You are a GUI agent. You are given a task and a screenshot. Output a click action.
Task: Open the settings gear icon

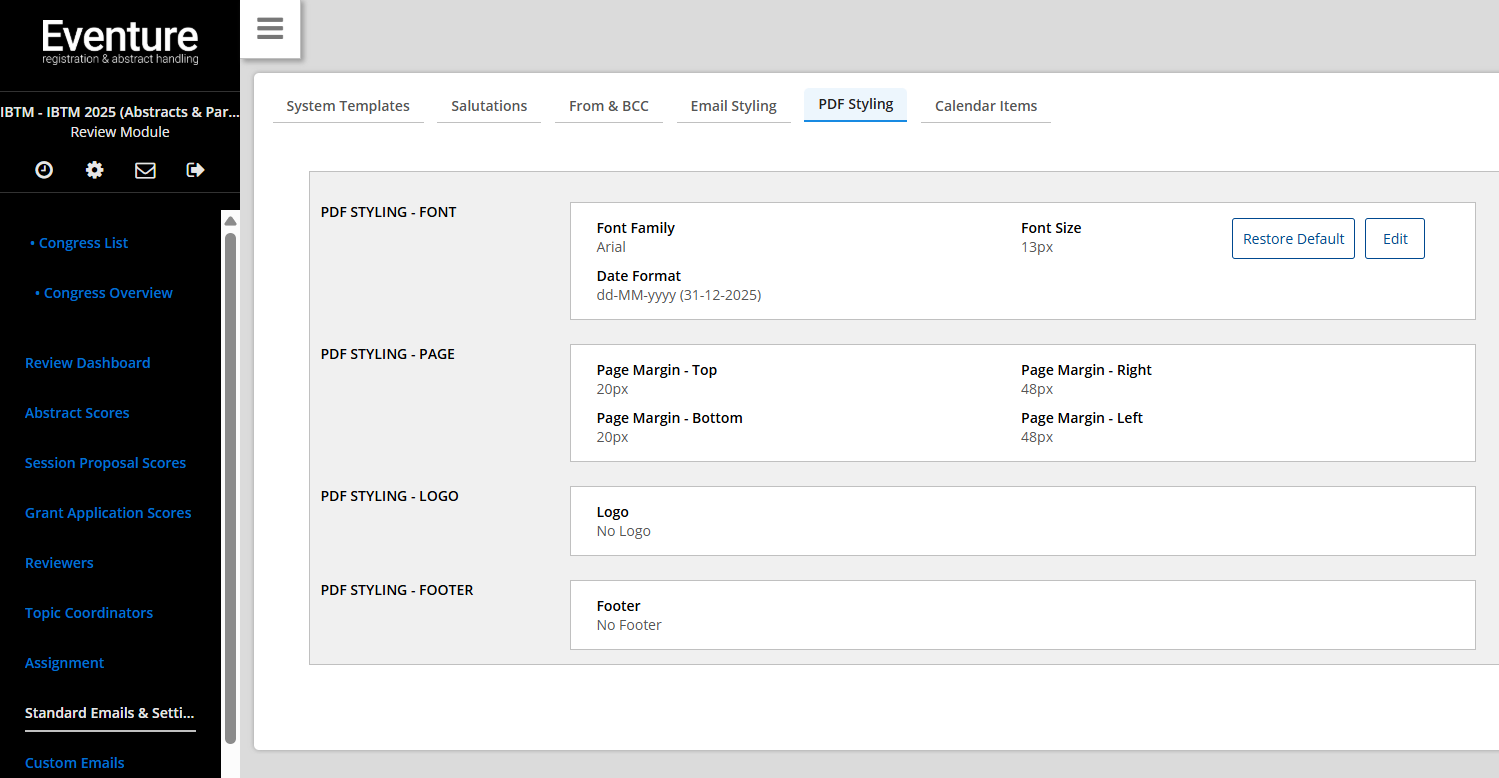pyautogui.click(x=94, y=170)
